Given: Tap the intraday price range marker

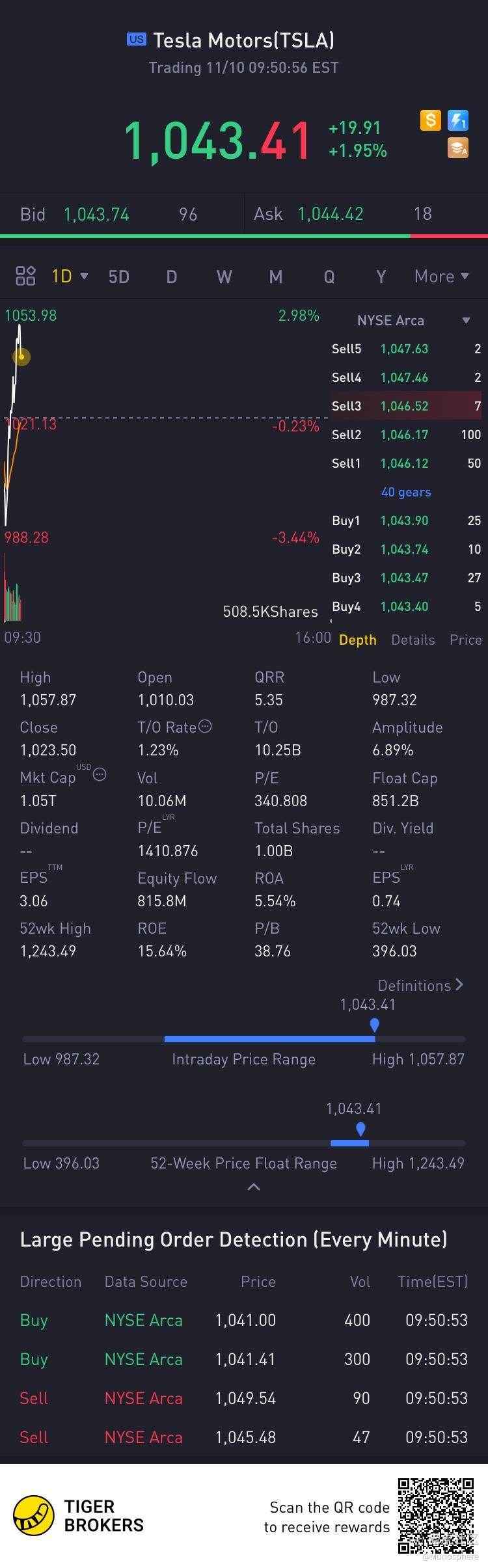Looking at the screenshot, I should [x=374, y=1026].
